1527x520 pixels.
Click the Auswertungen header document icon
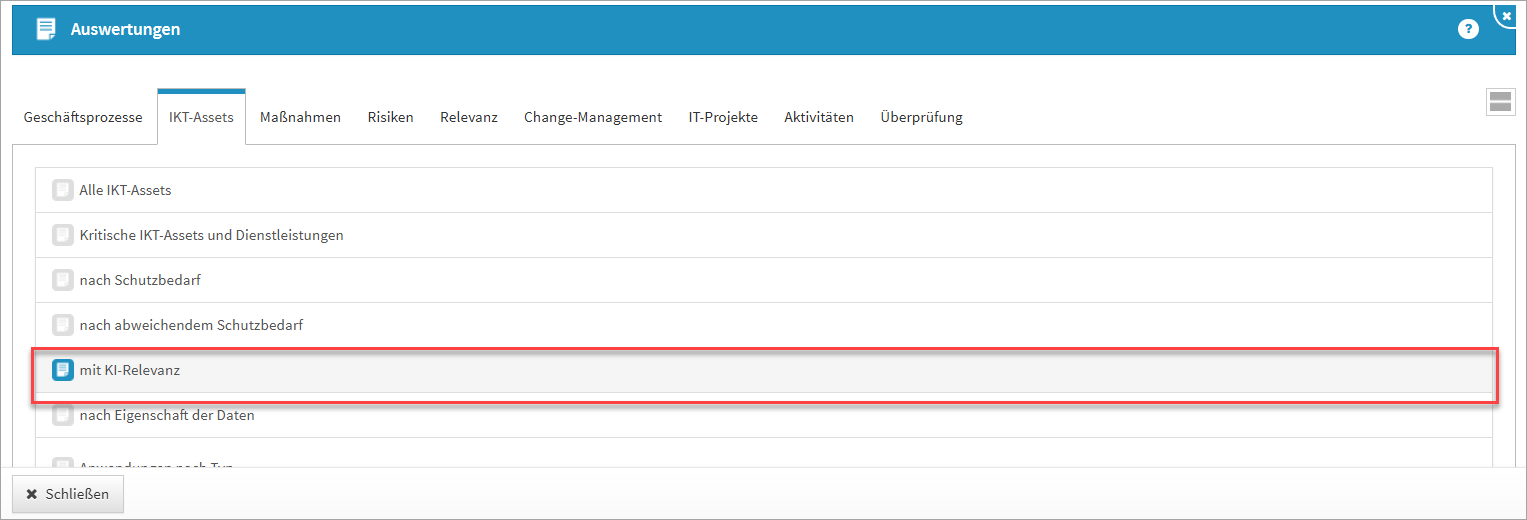(x=46, y=29)
